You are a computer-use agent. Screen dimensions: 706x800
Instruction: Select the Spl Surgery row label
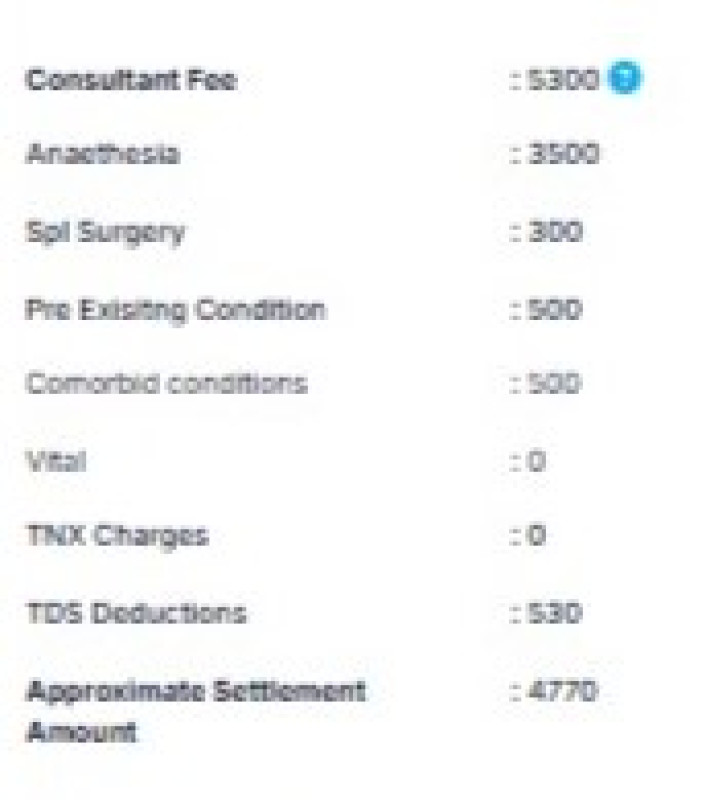pyautogui.click(x=105, y=232)
